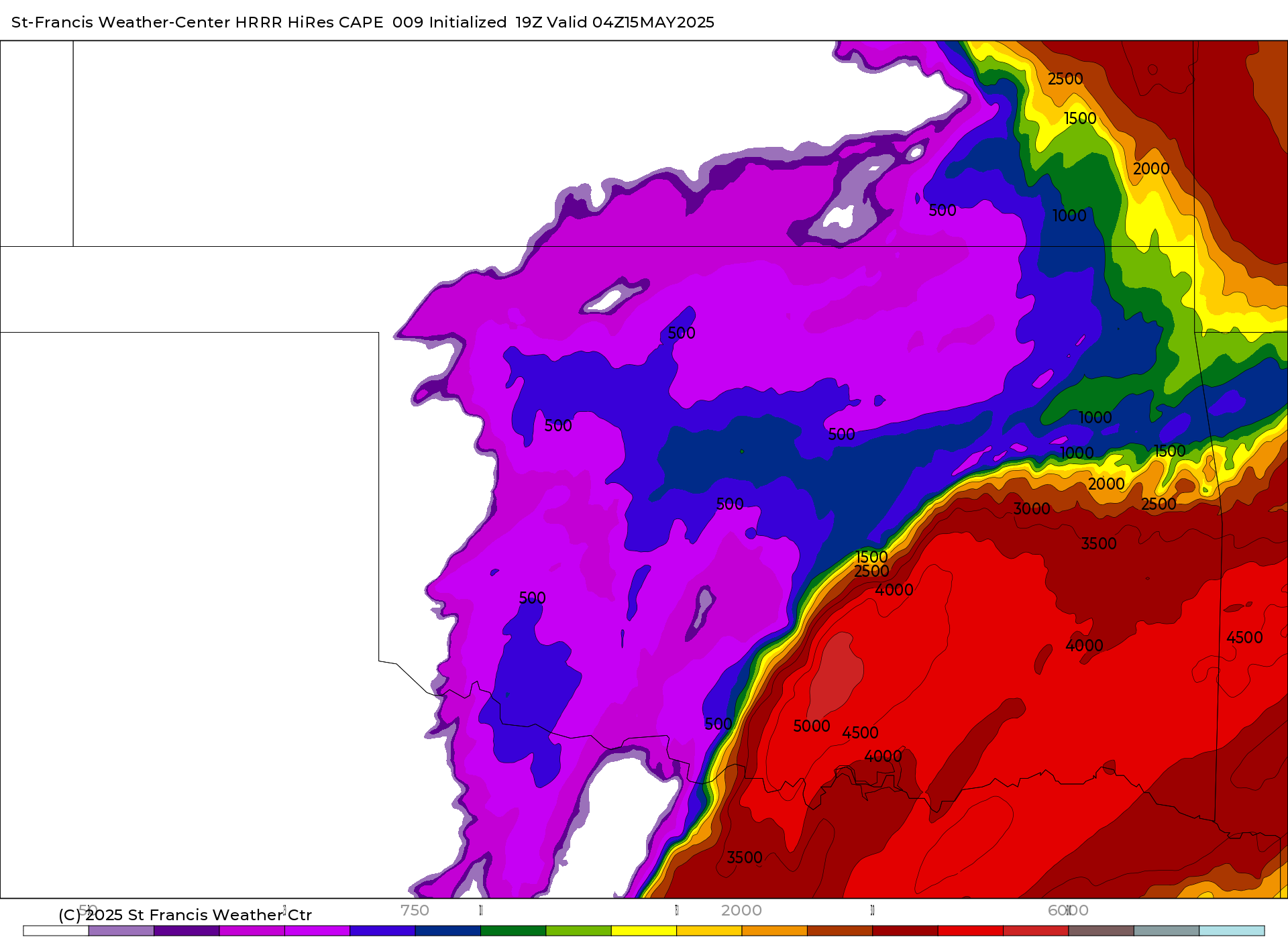This screenshot has height=939, width=1288.
Task: Pick the pale light blue color bar swatch
Action: pyautogui.click(x=1232, y=931)
